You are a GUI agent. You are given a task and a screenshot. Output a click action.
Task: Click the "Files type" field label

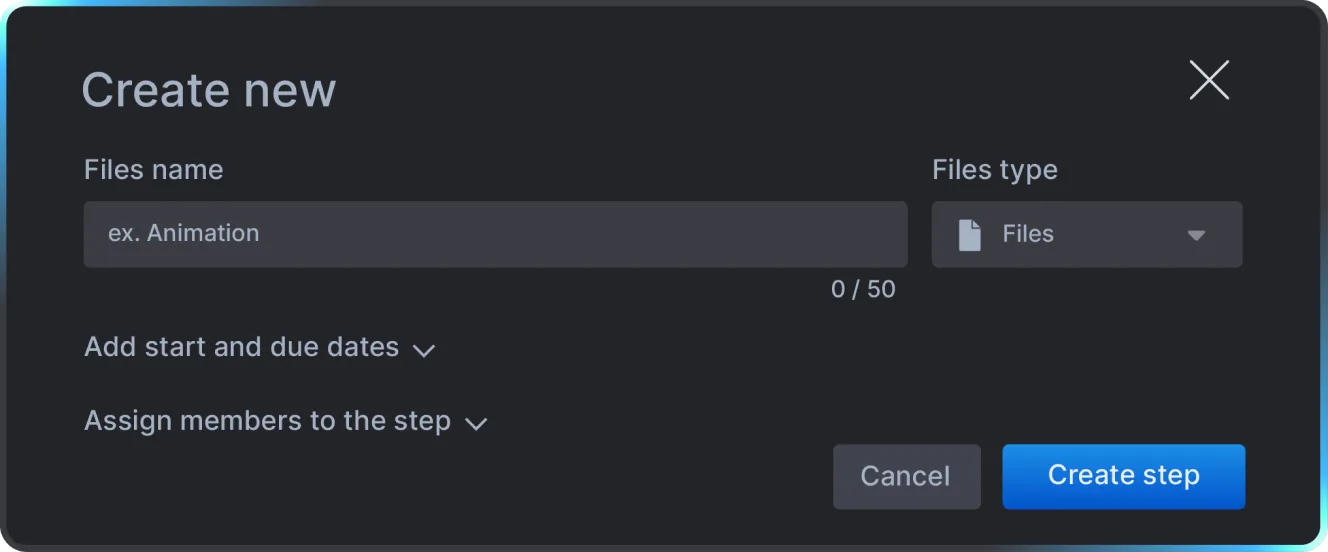click(994, 170)
